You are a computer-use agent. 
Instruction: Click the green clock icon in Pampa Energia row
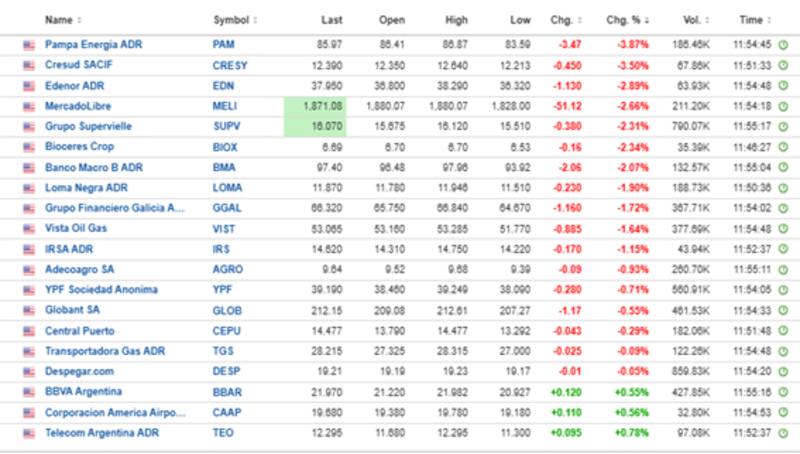coord(782,45)
